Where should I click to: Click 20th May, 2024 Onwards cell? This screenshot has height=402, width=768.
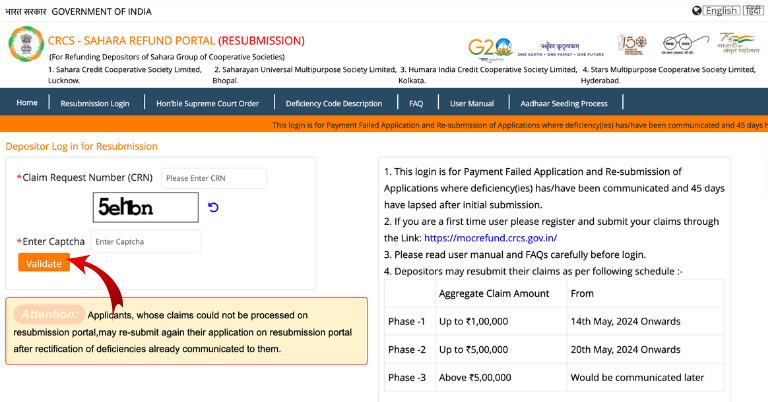646,349
